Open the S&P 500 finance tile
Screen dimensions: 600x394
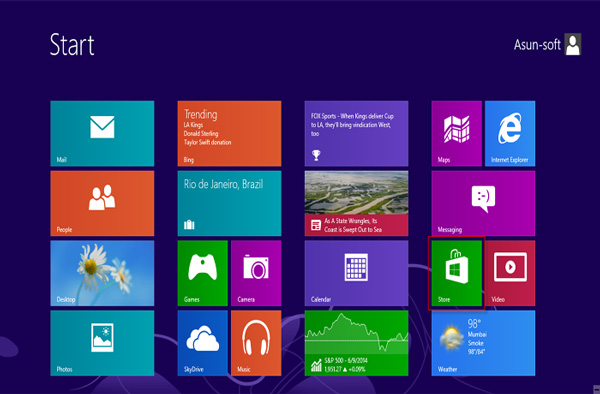click(x=356, y=343)
